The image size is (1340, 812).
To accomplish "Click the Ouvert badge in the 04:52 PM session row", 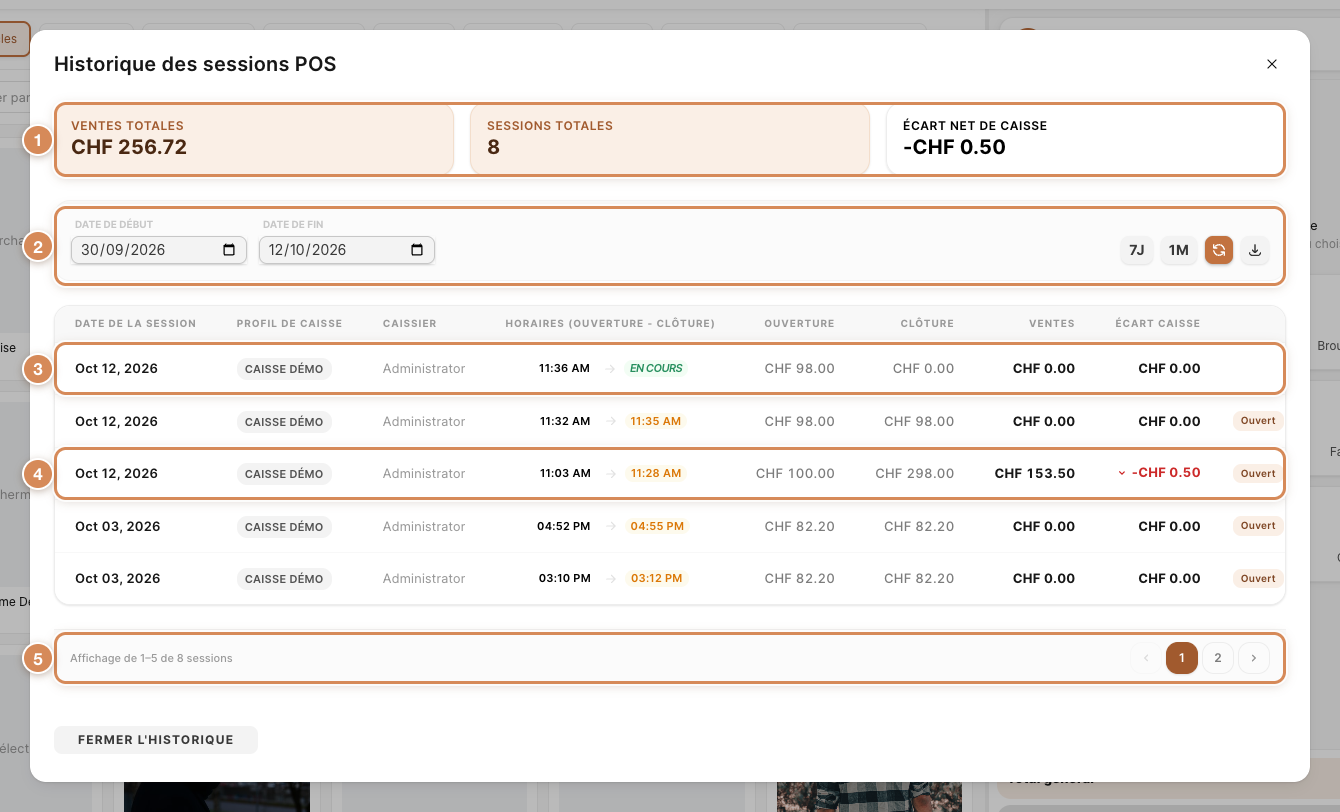I will [1258, 526].
